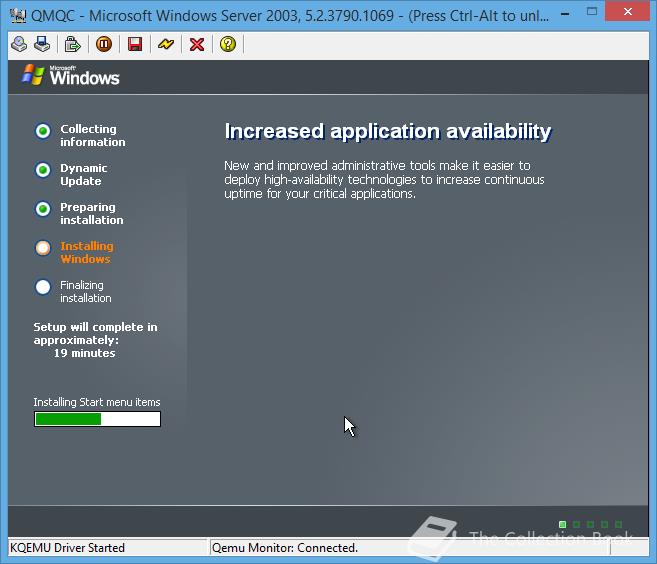Viewport: 657px width, 564px height.
Task: Click the red X stop icon
Action: [197, 44]
